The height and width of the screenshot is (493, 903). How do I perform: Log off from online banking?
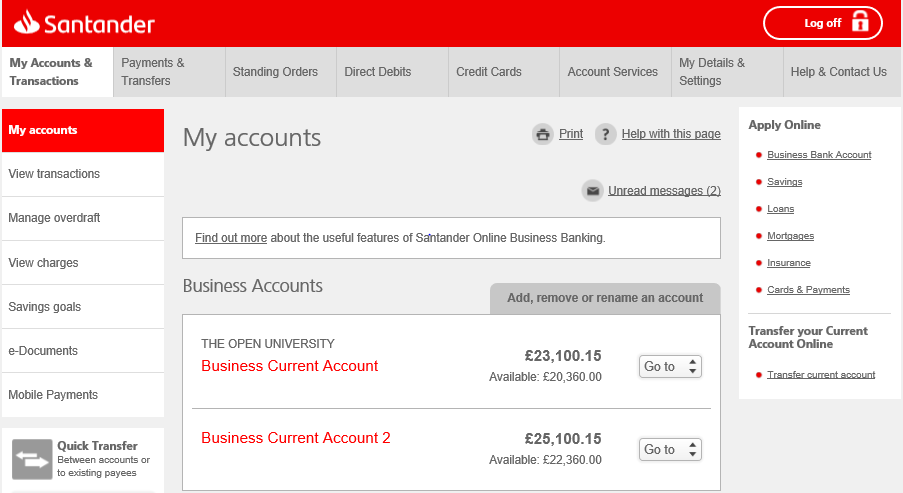point(822,23)
